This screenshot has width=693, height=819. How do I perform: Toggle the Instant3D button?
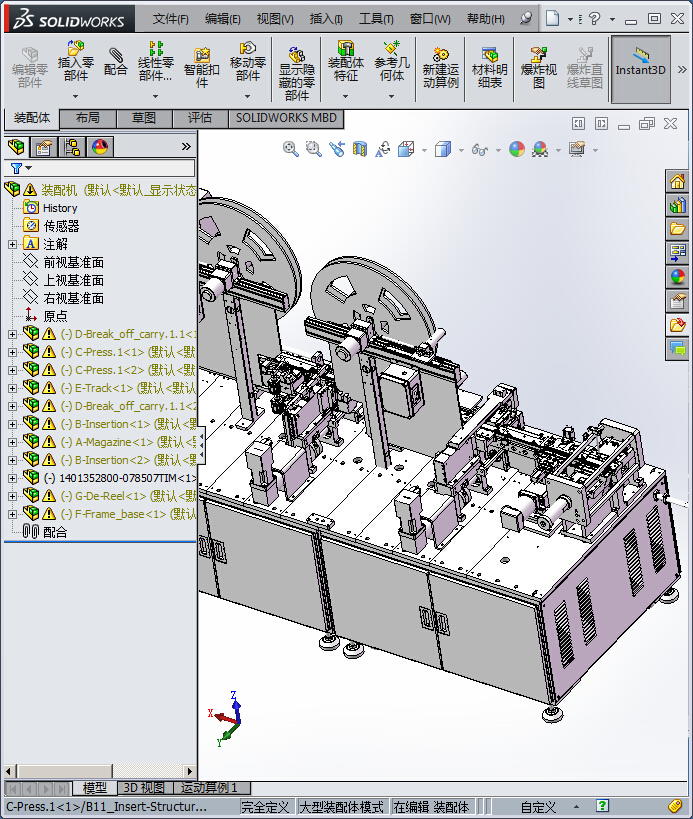641,69
